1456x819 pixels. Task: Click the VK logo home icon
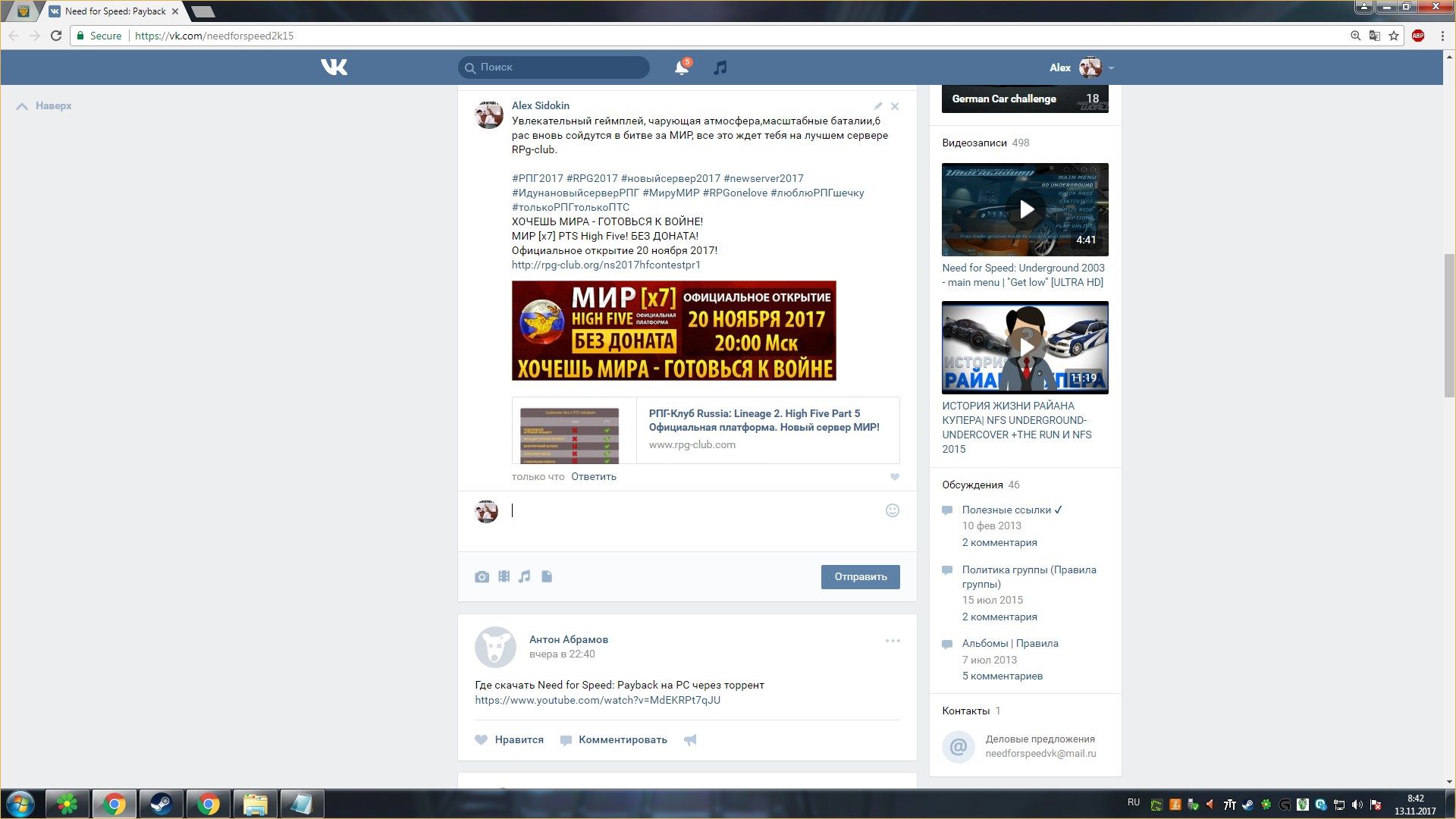click(334, 67)
